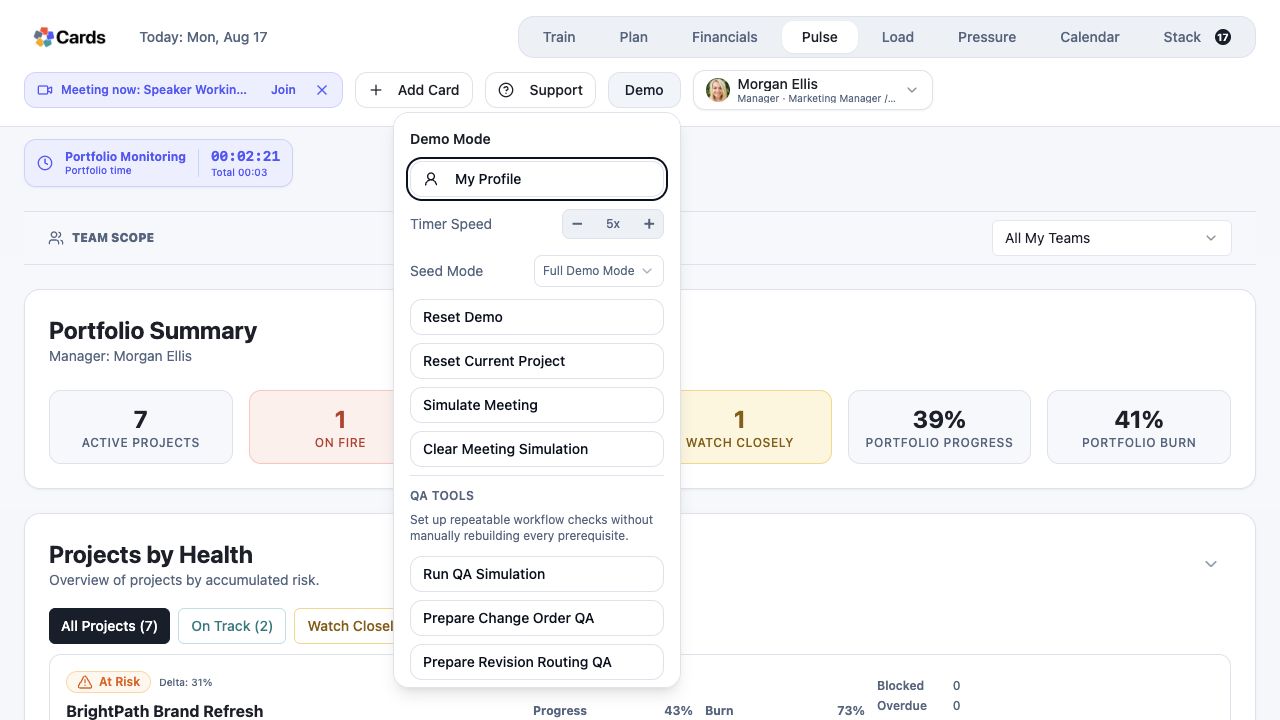Click the Reset Demo button
The image size is (1280, 720).
click(537, 317)
